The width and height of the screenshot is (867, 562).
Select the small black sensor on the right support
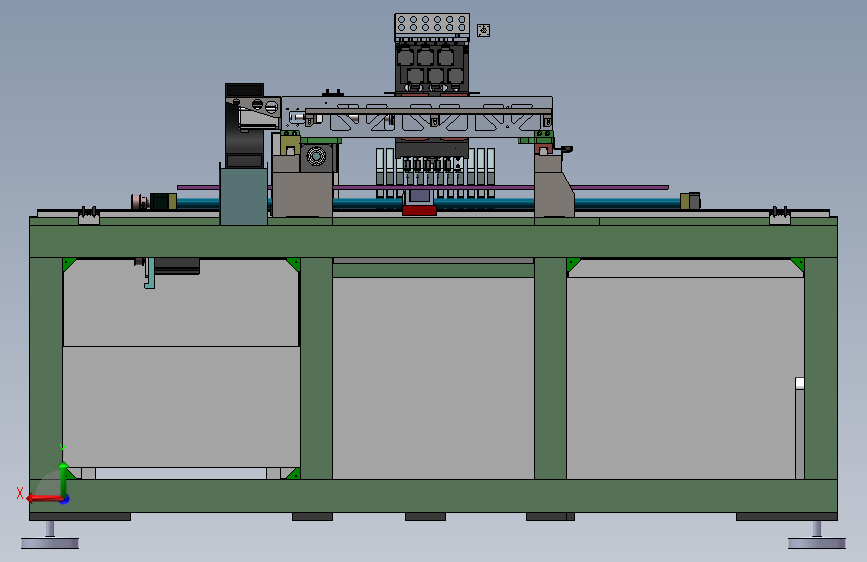[x=566, y=149]
